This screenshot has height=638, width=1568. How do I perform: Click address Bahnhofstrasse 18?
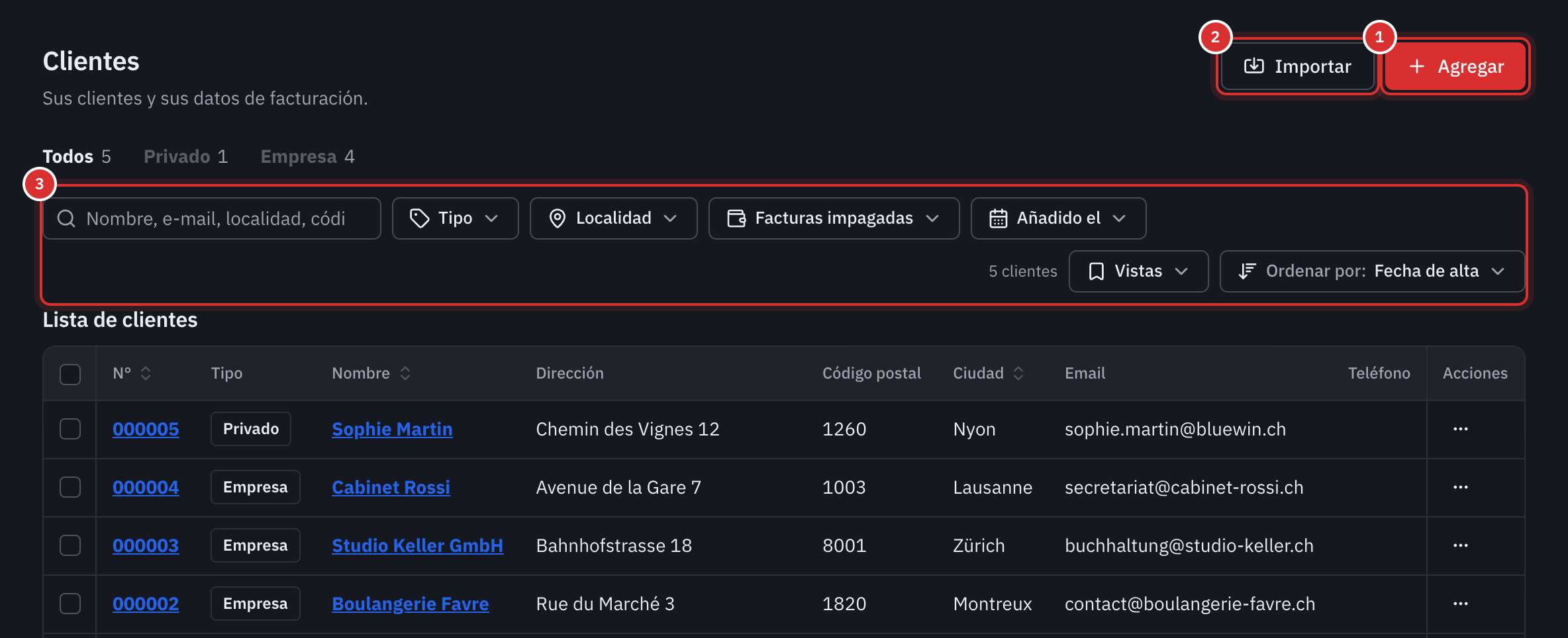(614, 545)
